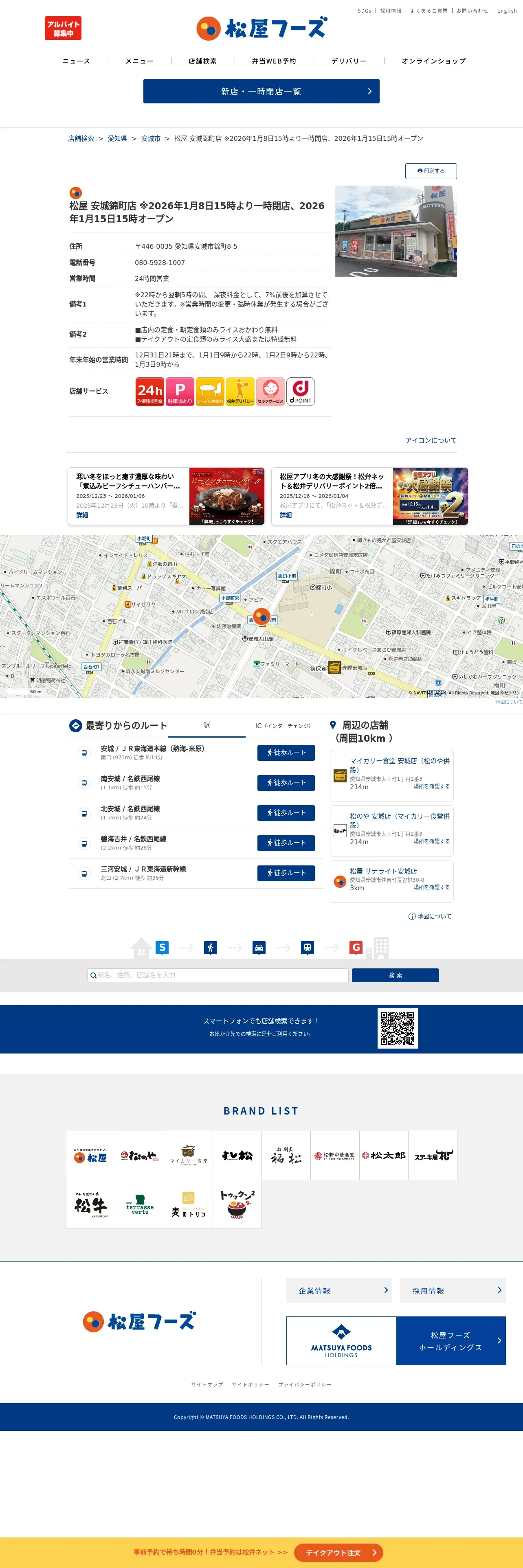Viewport: 523px width, 1568px height.
Task: Click the テイクアウト注文 orange button
Action: click(338, 1553)
